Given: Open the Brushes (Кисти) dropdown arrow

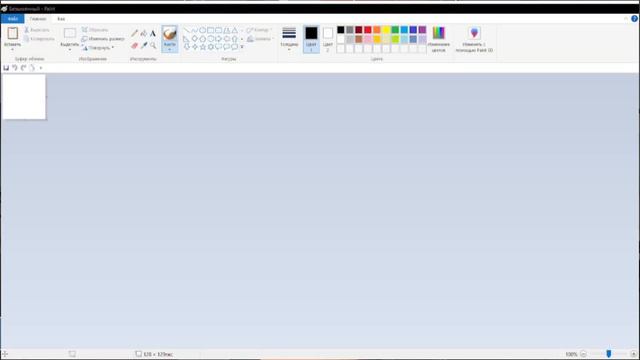Looking at the screenshot, I should [170, 49].
